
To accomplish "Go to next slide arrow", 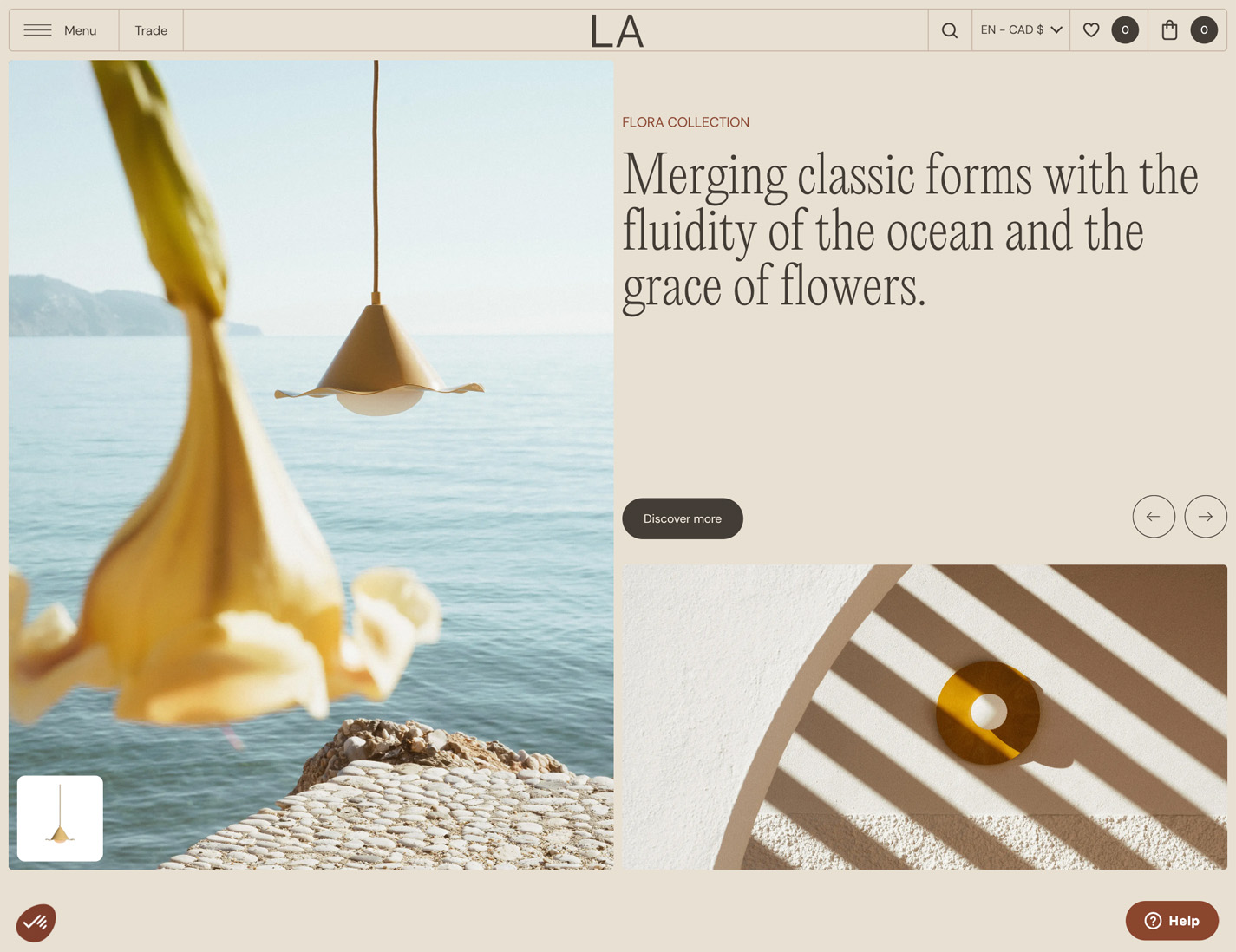I will (1206, 517).
